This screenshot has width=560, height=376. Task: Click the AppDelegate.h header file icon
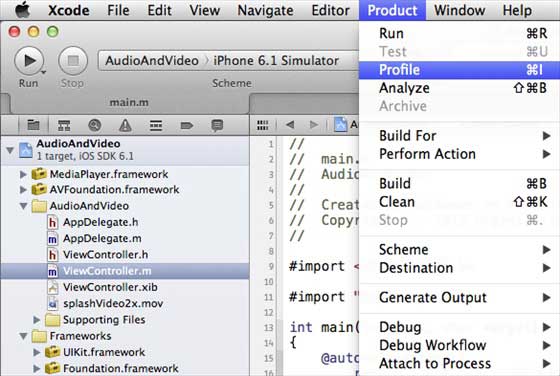point(52,222)
